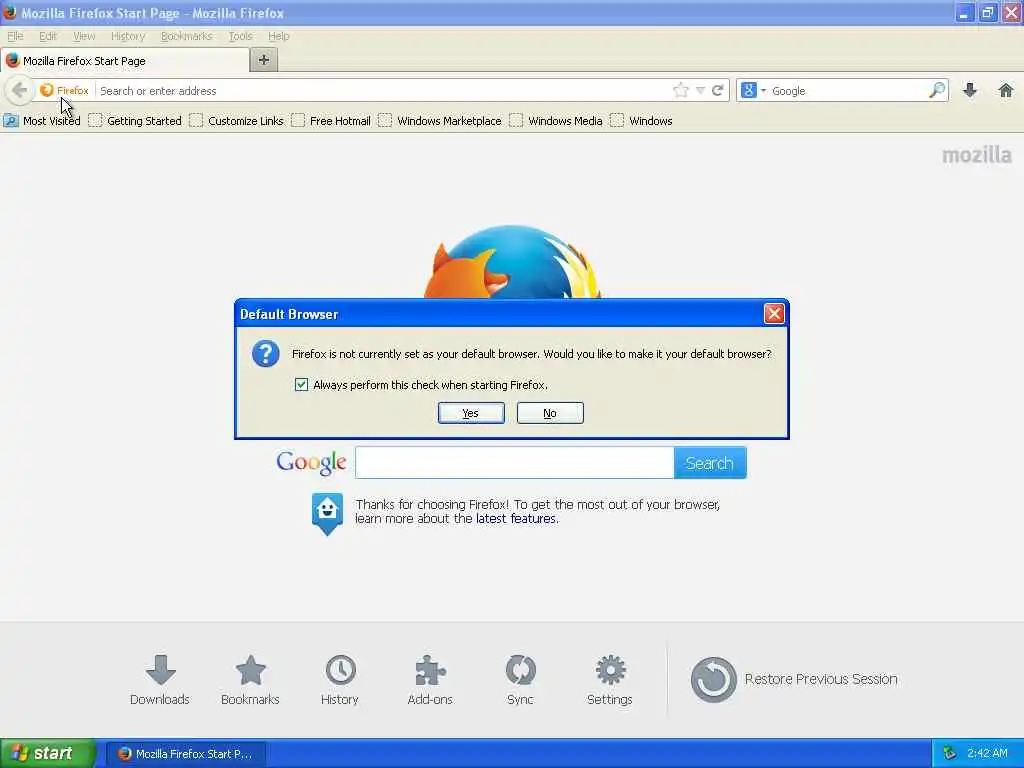Viewport: 1024px width, 768px height.
Task: Click Yes to set Firefox as default
Action: click(471, 413)
